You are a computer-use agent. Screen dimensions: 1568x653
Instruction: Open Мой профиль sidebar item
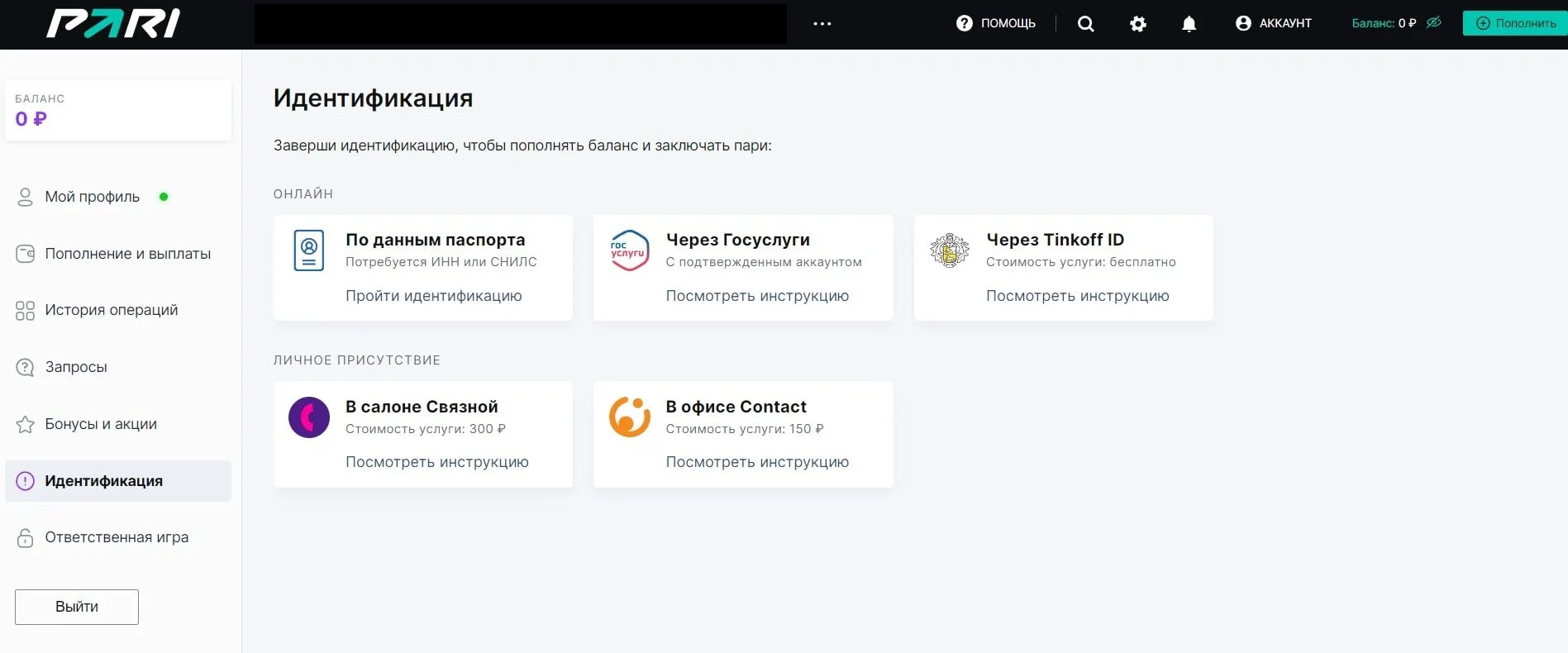(118, 197)
